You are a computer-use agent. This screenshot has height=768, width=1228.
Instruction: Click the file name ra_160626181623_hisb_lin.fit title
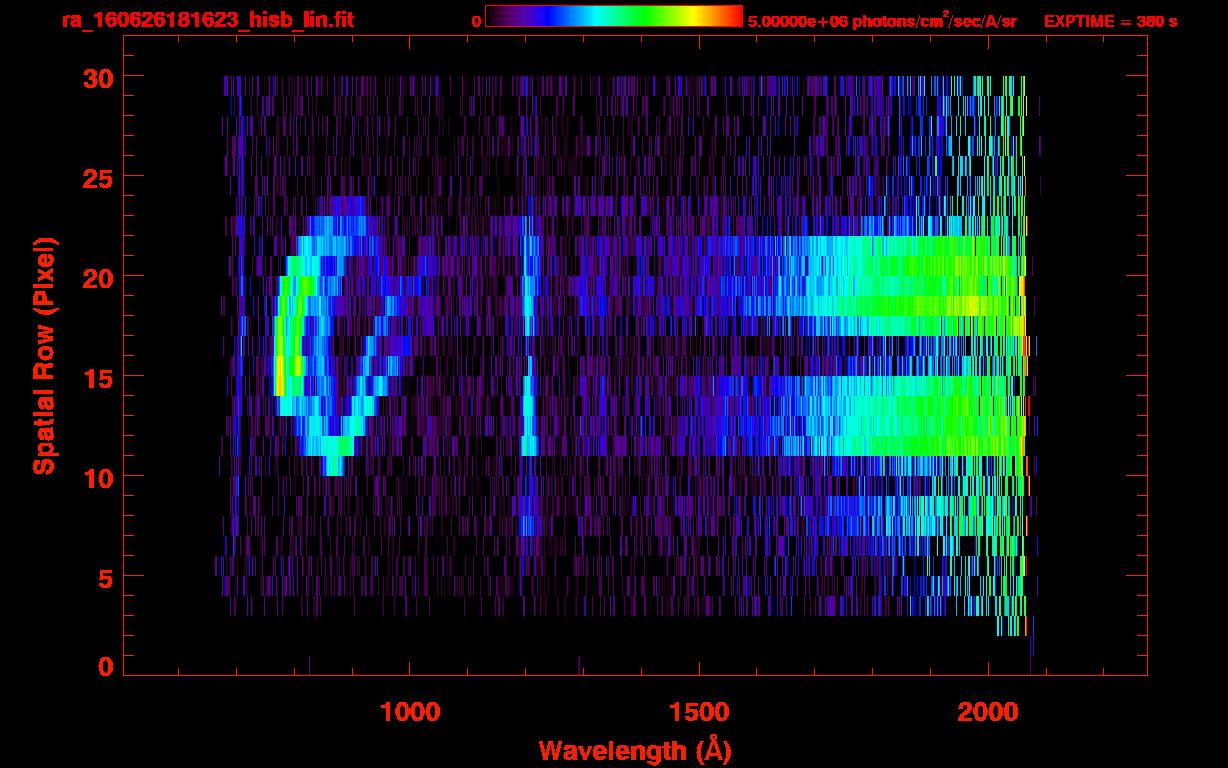click(207, 20)
